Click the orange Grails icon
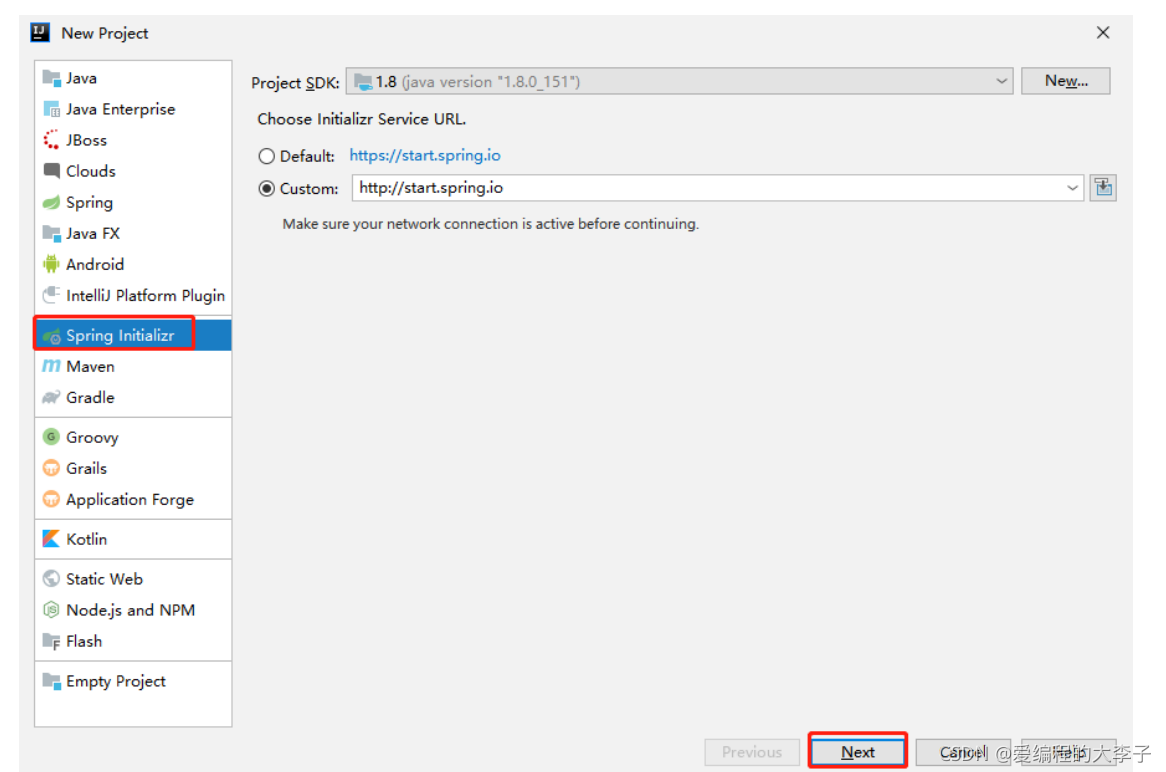 click(x=51, y=468)
